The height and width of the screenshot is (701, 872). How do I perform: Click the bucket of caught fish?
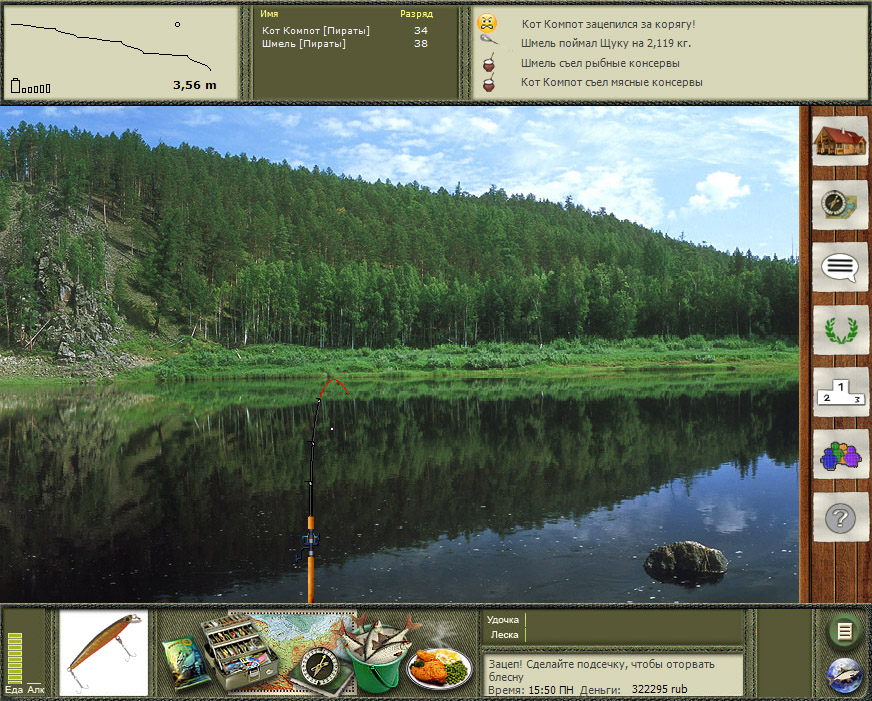coord(373,655)
